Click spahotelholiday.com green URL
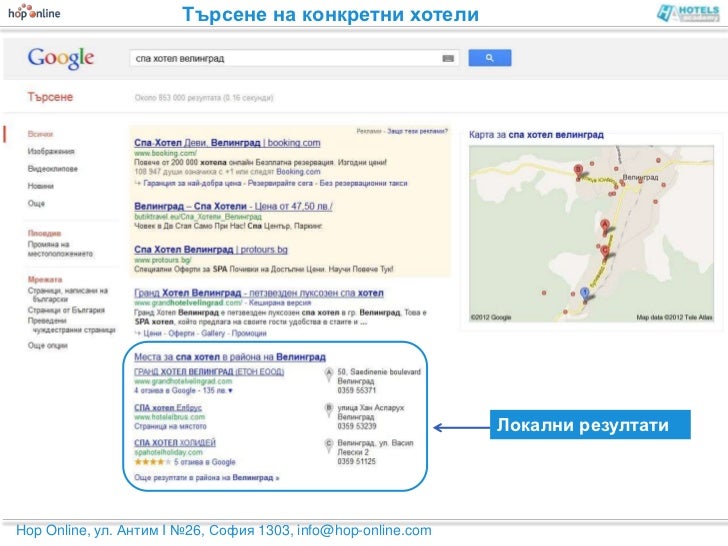 coord(169,452)
